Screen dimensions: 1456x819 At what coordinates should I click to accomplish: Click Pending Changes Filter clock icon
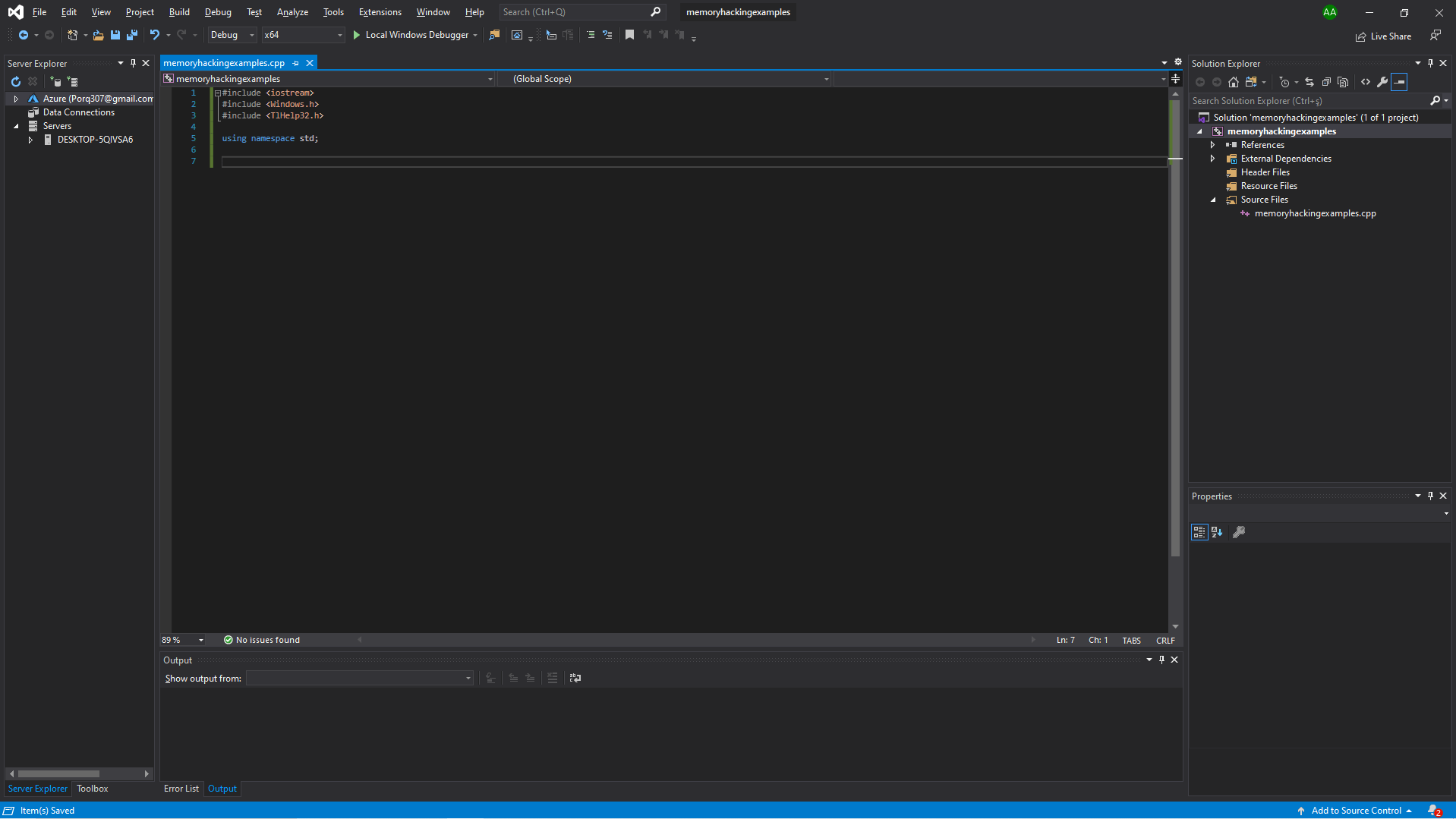1284,82
